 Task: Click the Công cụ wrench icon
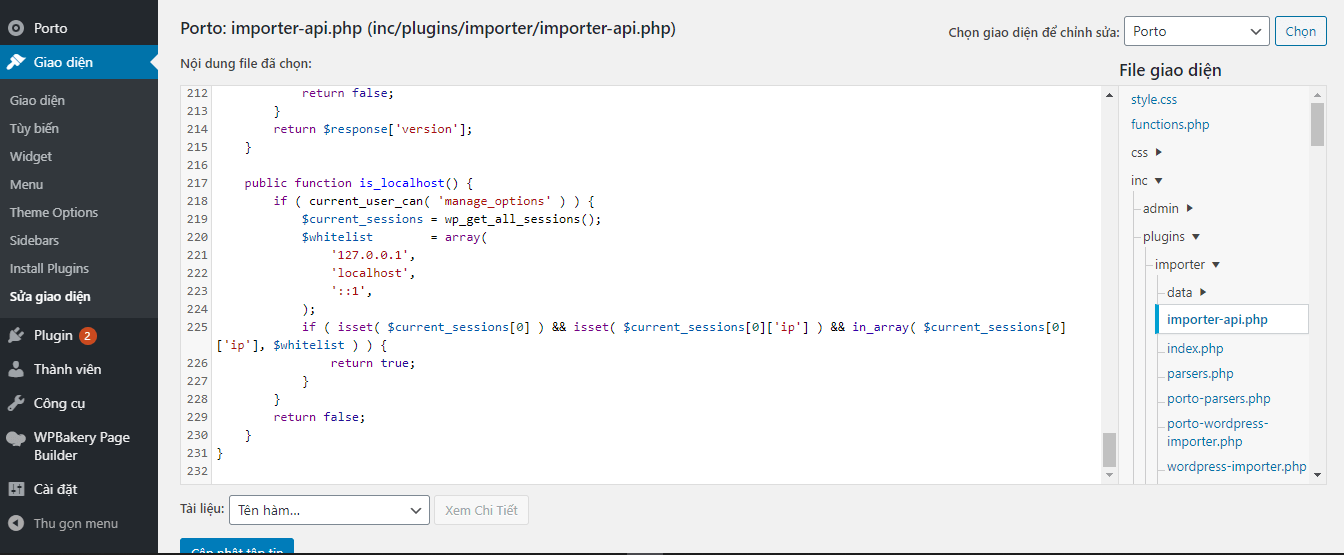pos(16,403)
